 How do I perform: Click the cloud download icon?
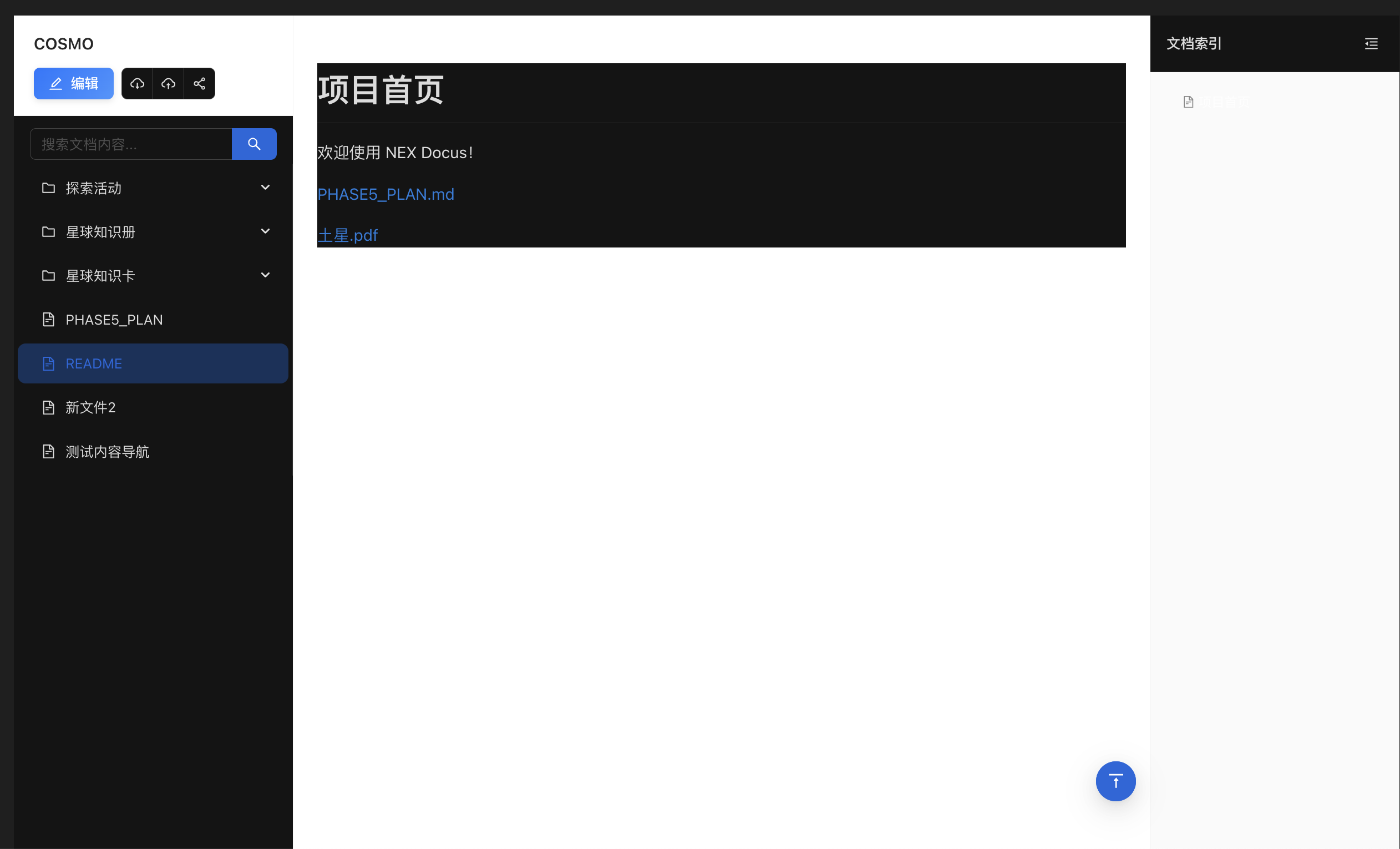pos(137,84)
